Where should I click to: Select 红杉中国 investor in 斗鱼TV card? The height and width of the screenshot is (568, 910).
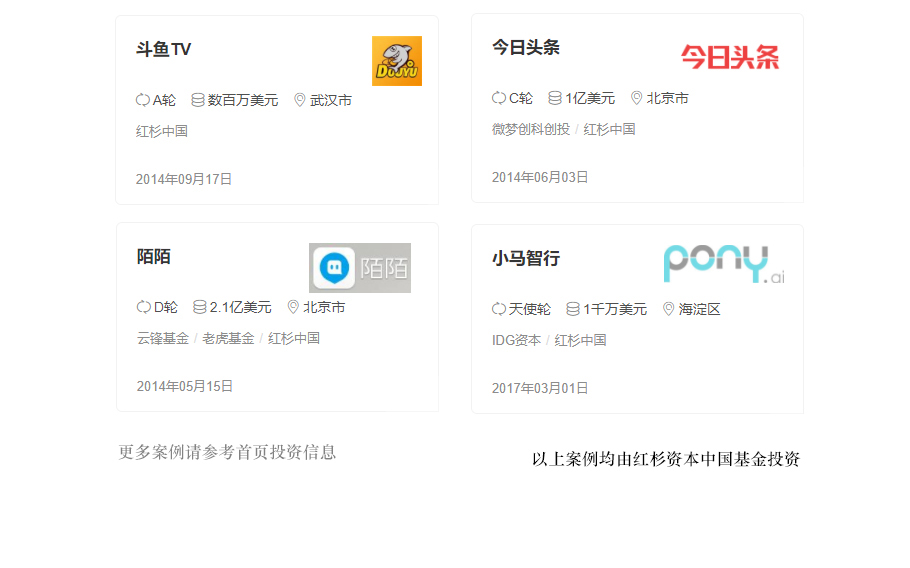pos(162,131)
